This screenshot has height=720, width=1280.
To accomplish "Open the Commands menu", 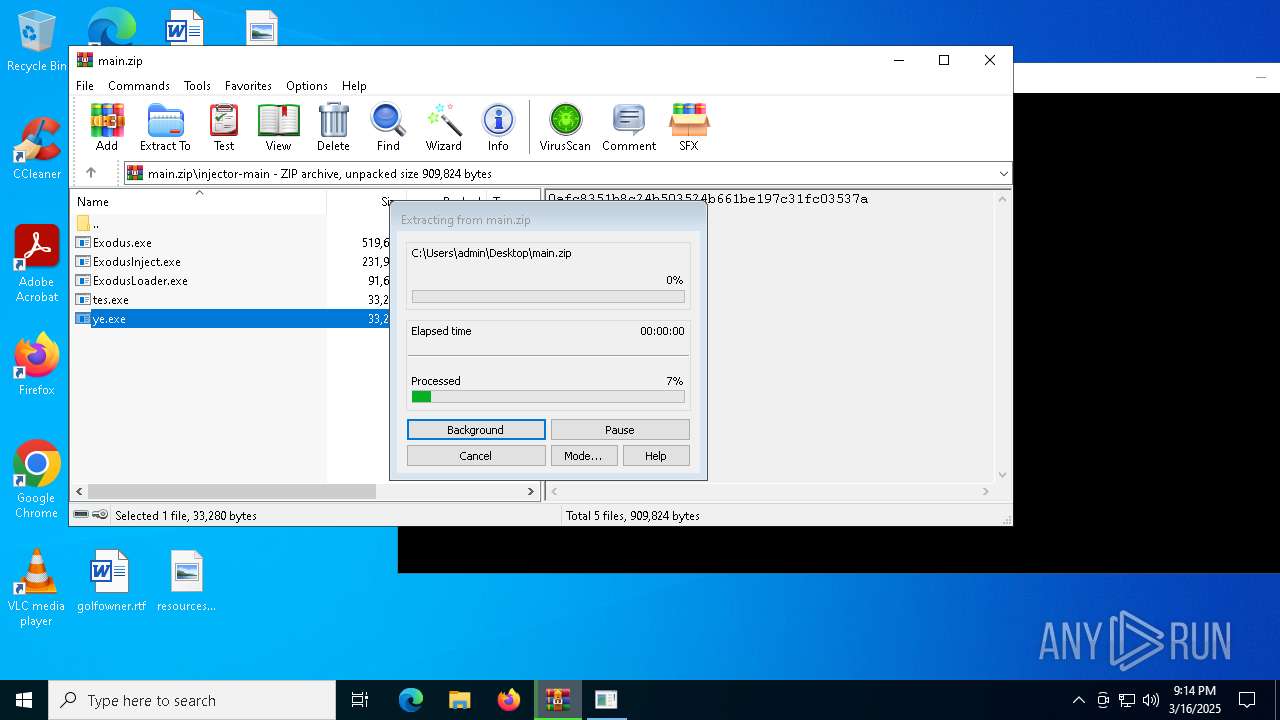I will (139, 86).
